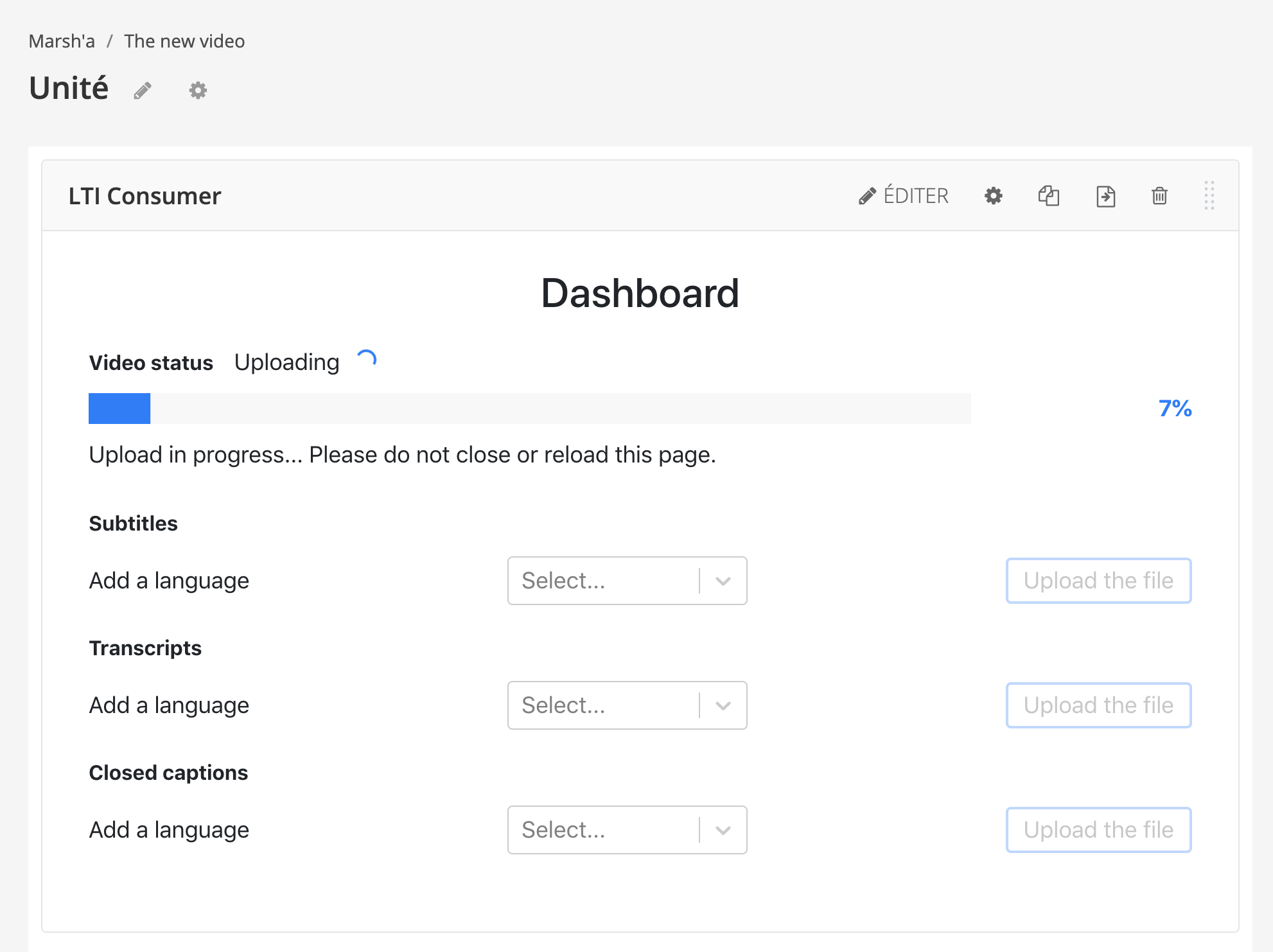The height and width of the screenshot is (952, 1273).
Task: Click the move component icon
Action: [x=1105, y=196]
